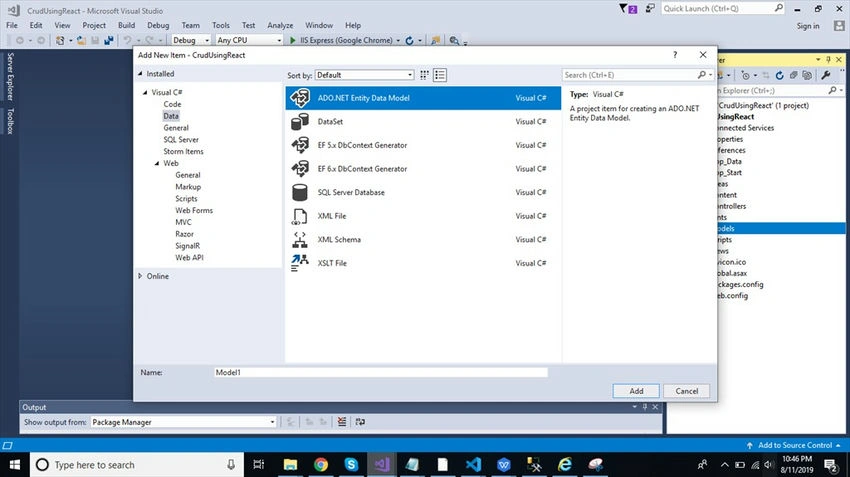
Task: Click the Add button
Action: tap(636, 391)
